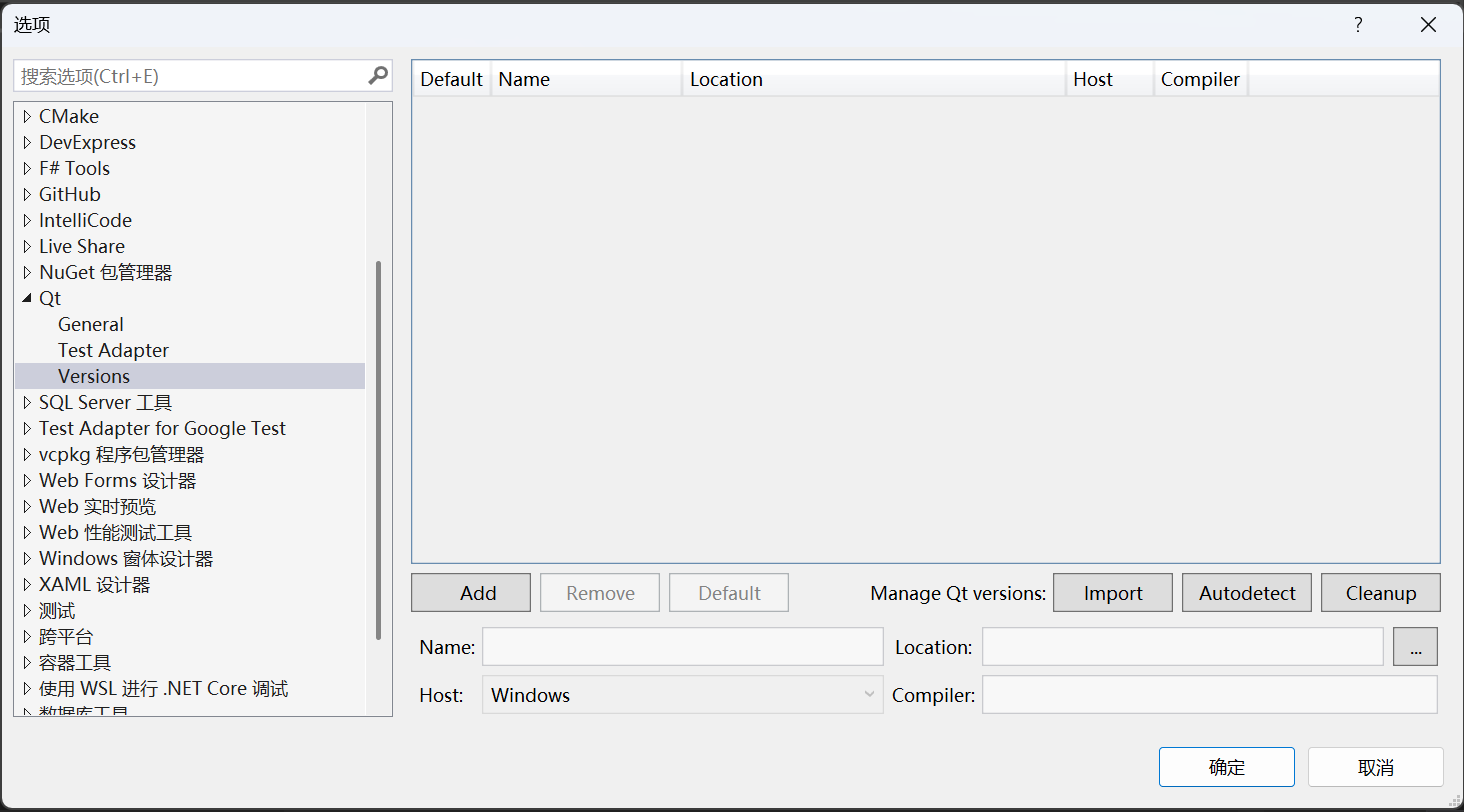Click the Autodetect button
Image resolution: width=1464 pixels, height=812 pixels.
coord(1246,592)
